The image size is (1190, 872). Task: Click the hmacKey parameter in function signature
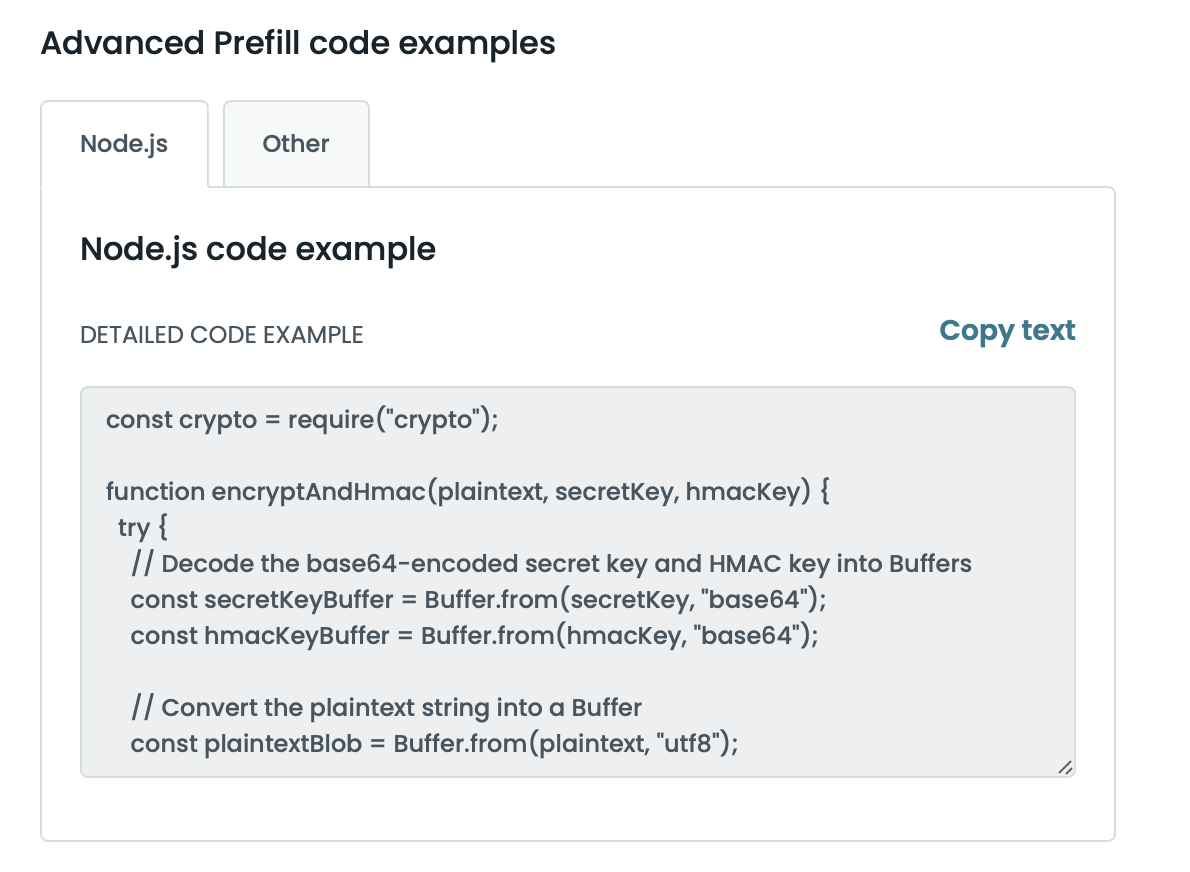pyautogui.click(x=741, y=492)
